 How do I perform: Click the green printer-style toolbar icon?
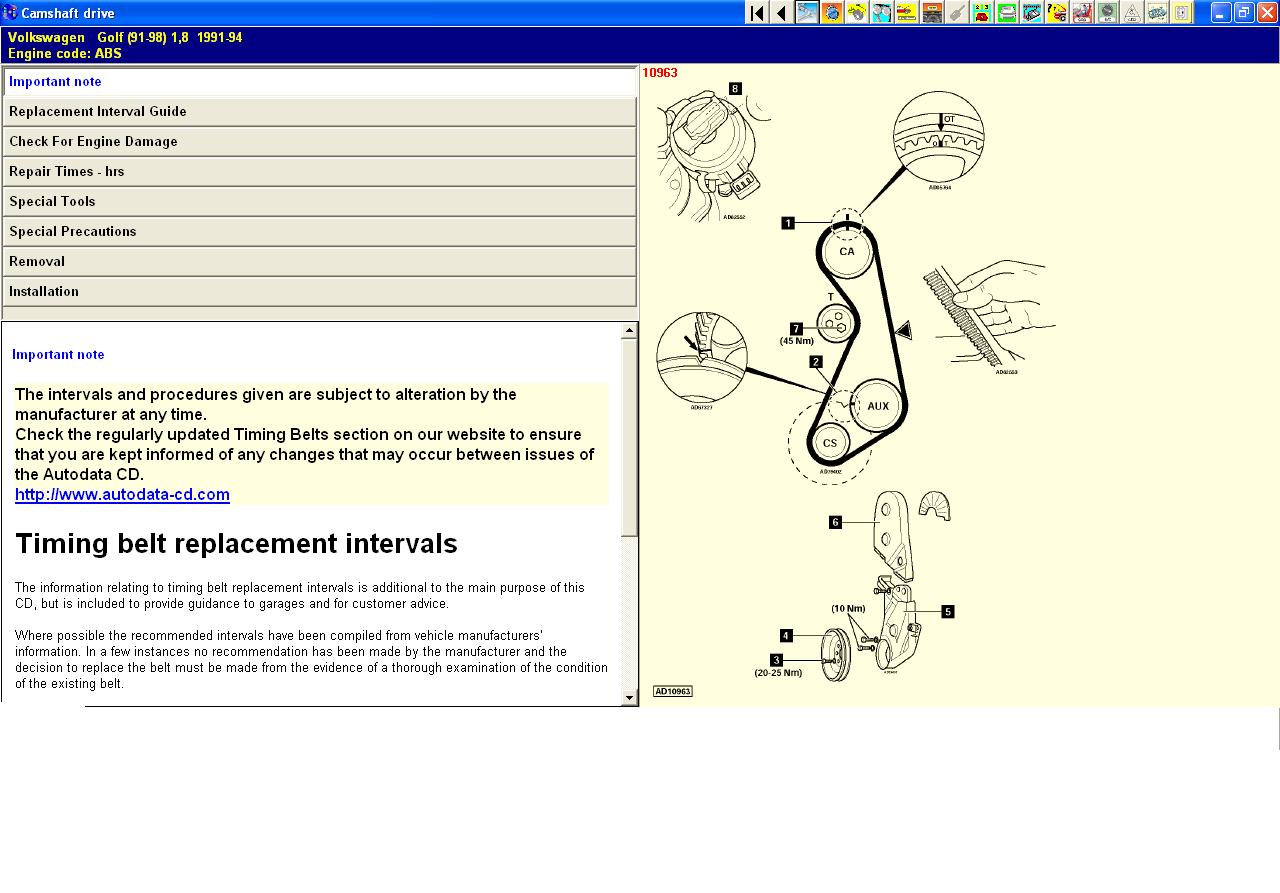click(x=1007, y=13)
